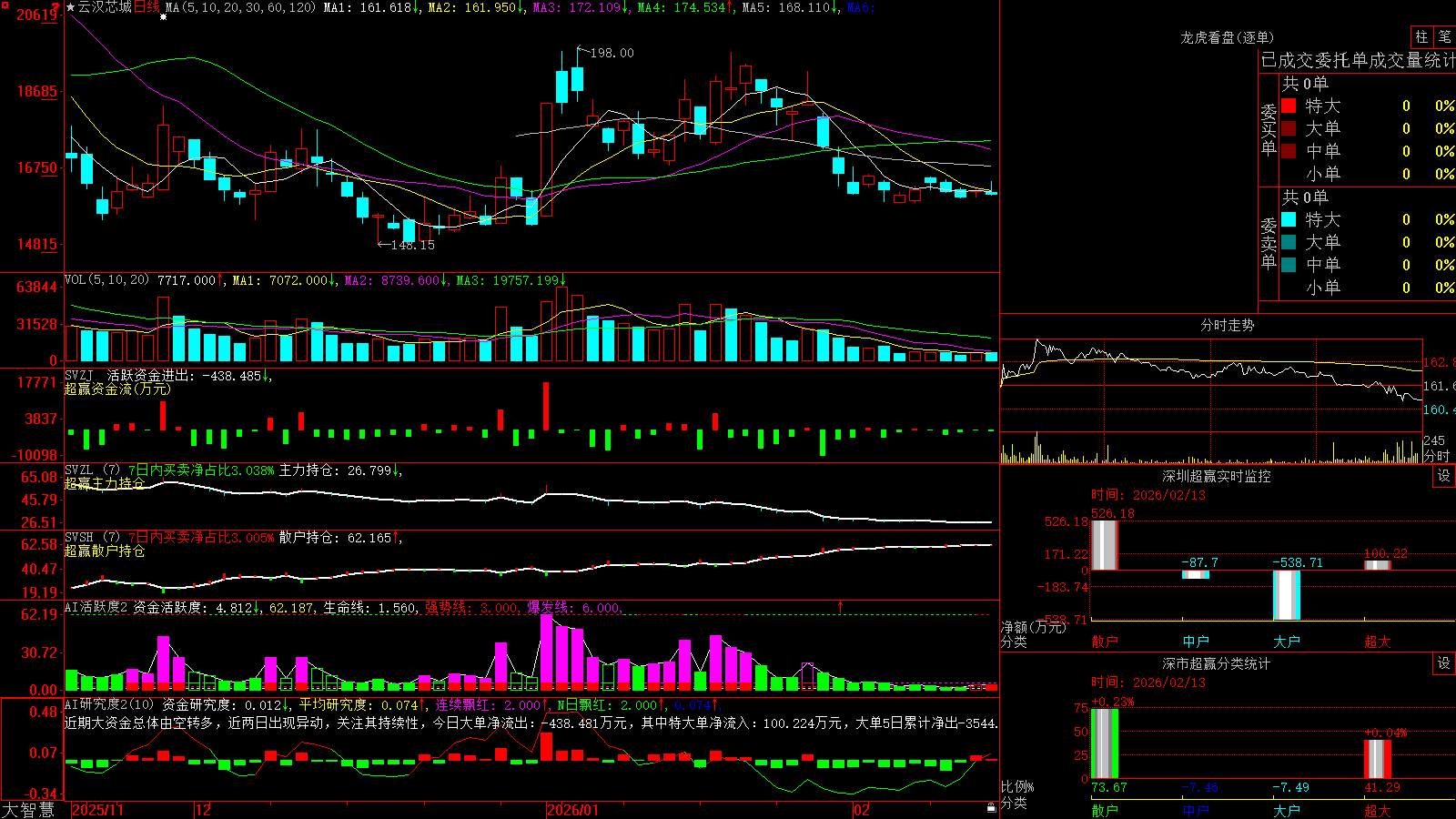Click the 2026/01 date on time axis

coord(573,810)
